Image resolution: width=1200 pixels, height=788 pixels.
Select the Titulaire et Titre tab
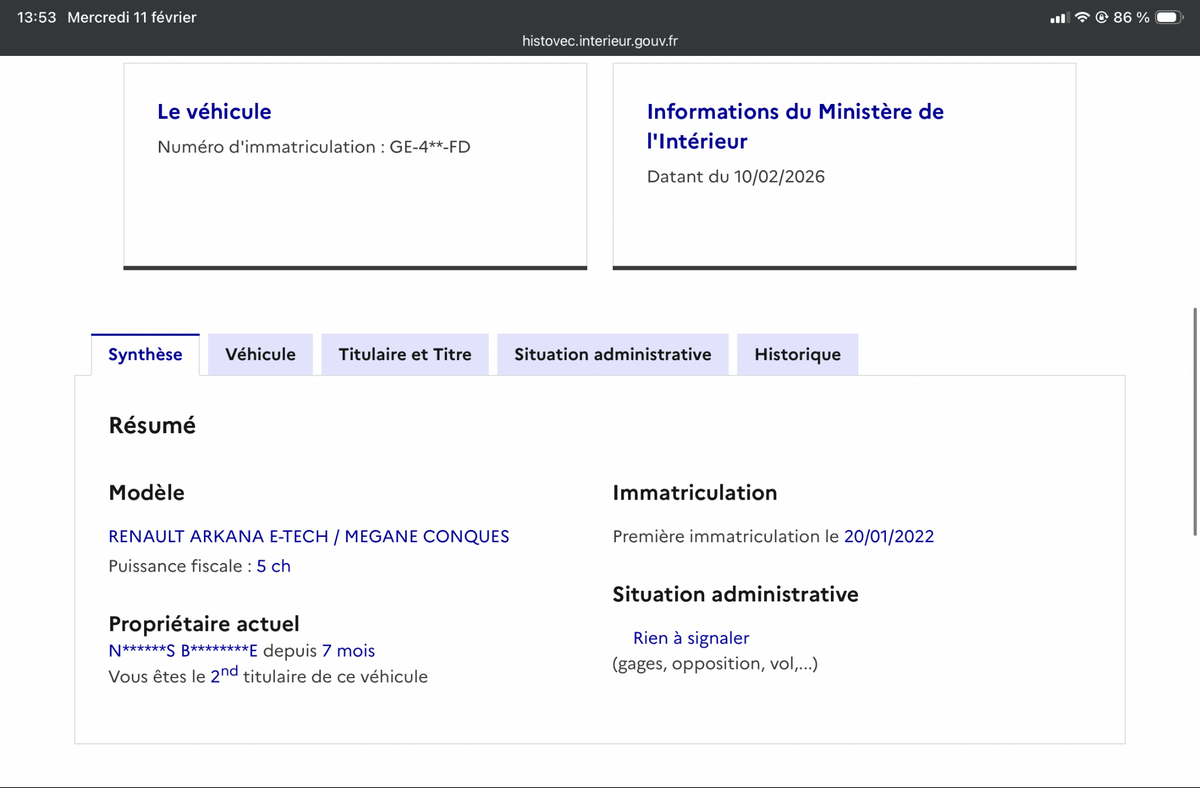click(405, 355)
